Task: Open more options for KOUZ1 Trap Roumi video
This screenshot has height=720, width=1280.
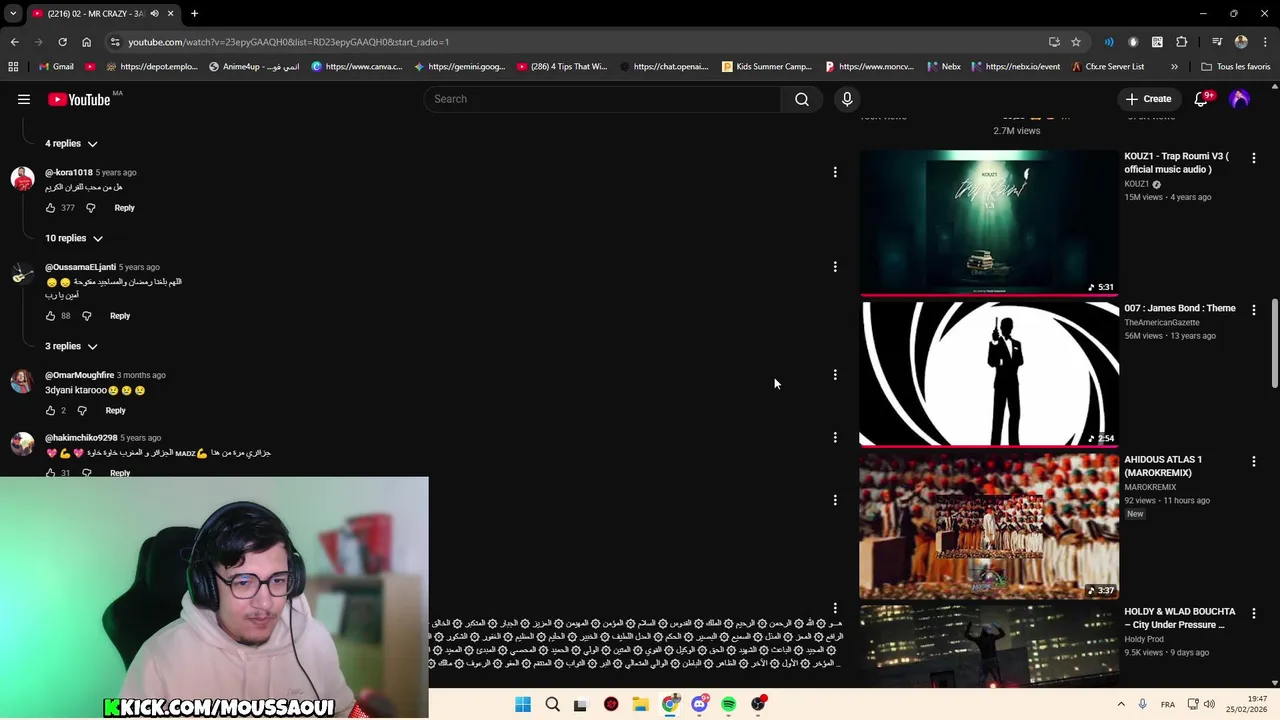Action: [1254, 158]
